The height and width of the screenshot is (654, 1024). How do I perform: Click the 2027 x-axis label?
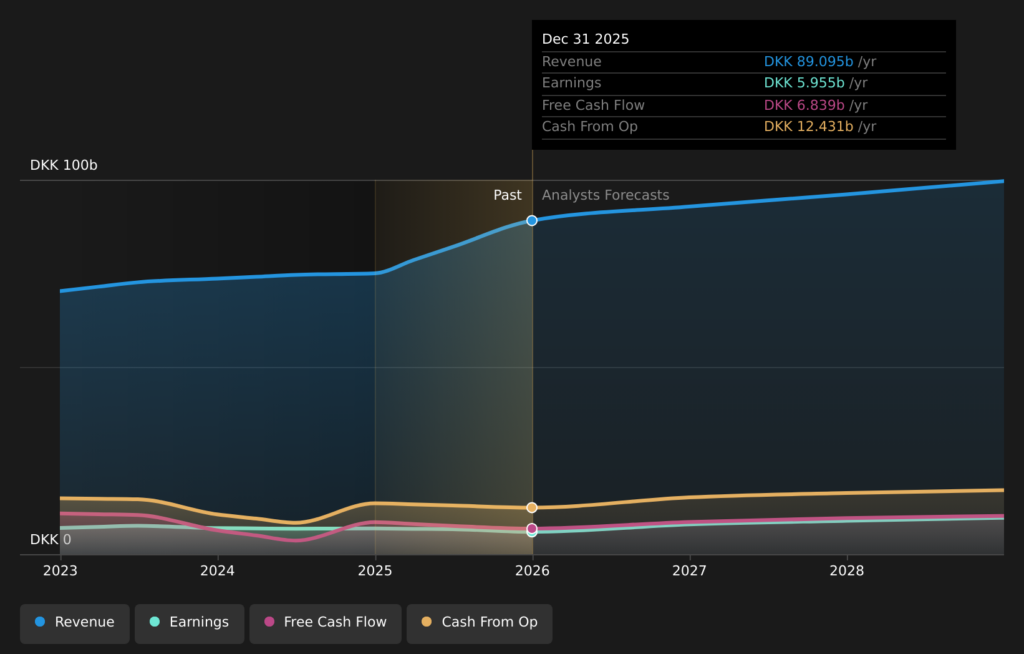click(689, 570)
